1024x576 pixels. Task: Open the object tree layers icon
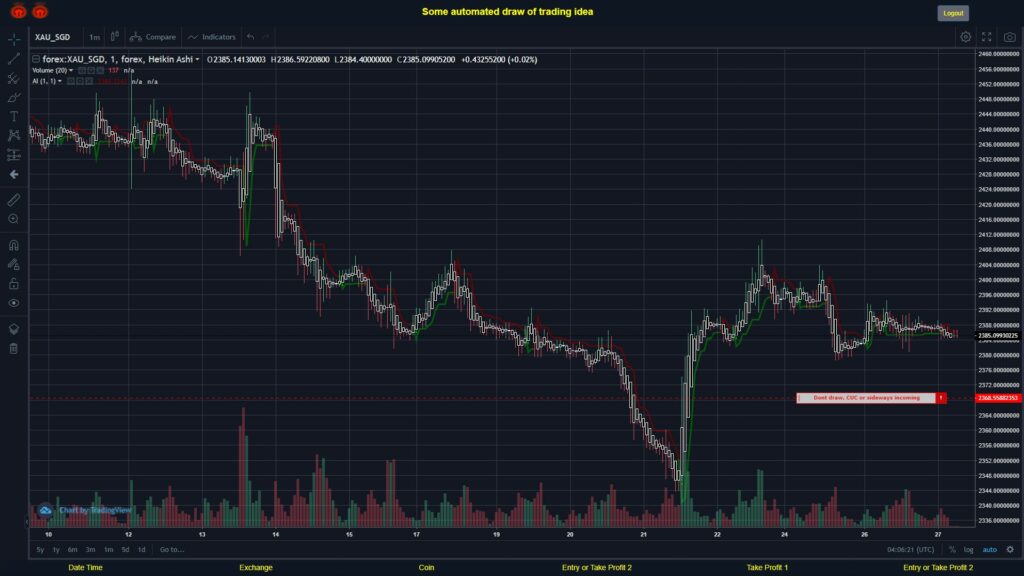(14, 328)
